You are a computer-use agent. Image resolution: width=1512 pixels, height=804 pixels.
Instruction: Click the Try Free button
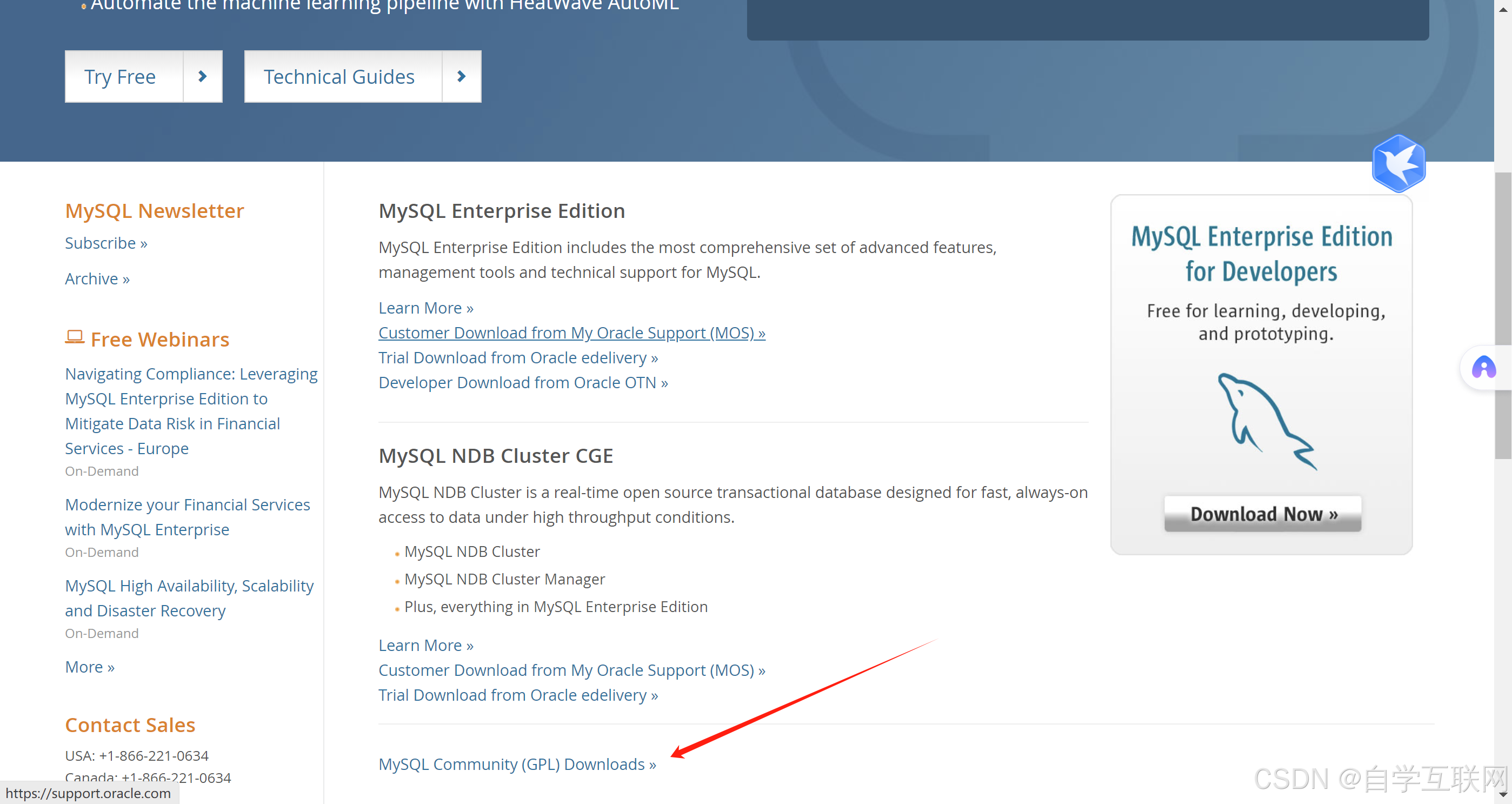coord(120,76)
